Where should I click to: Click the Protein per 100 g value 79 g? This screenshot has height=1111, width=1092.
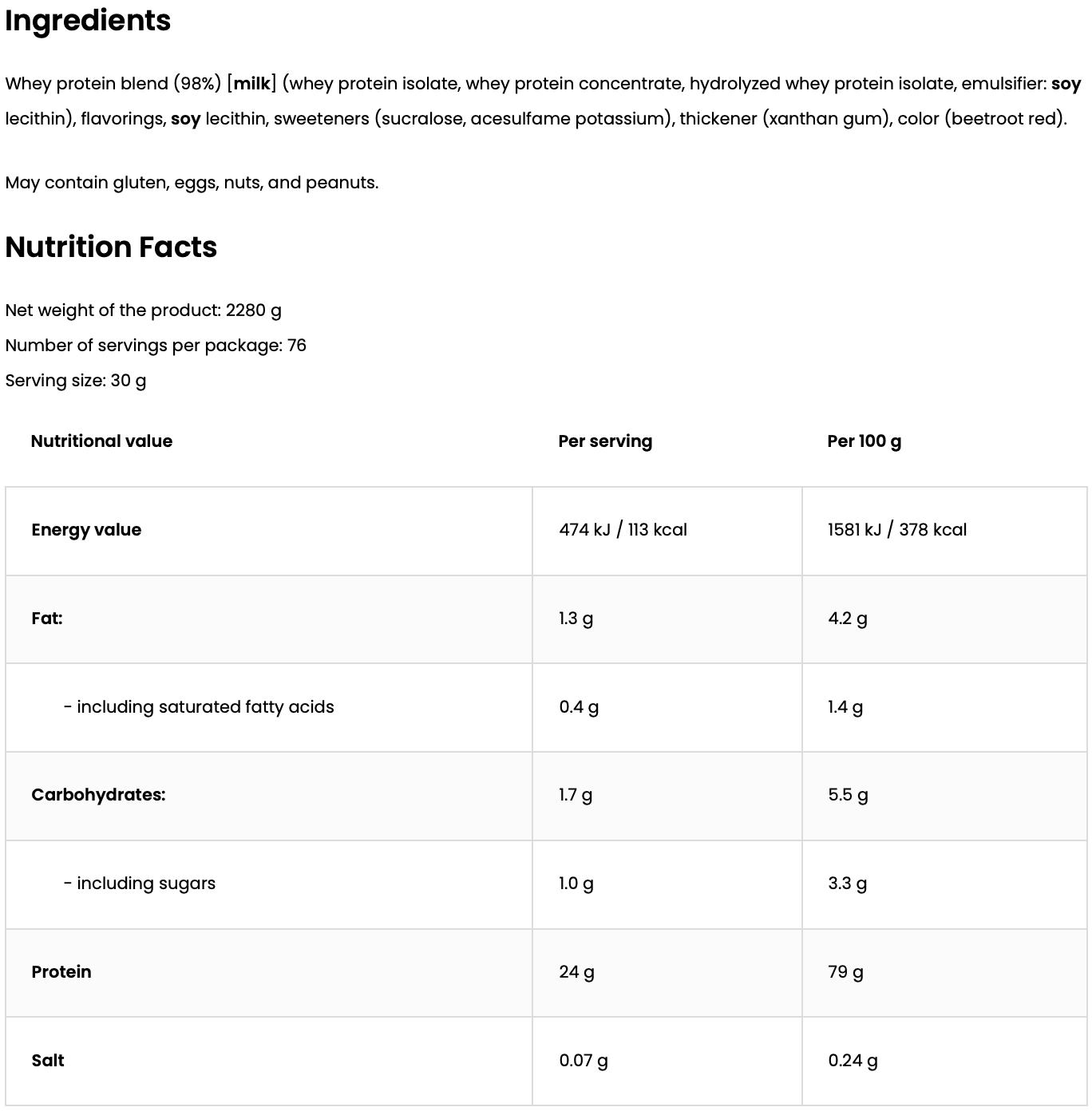(x=845, y=972)
